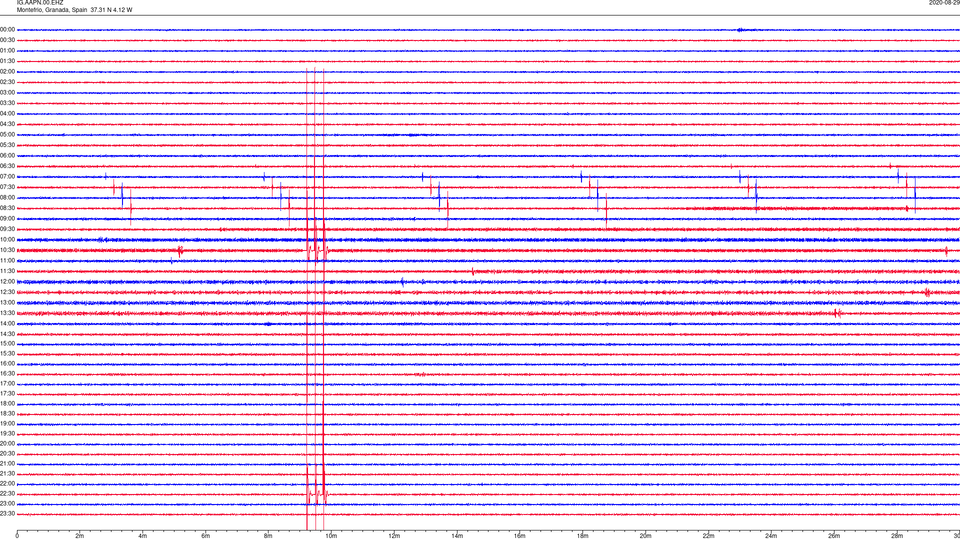Select the 04:00 row label

click(x=7, y=113)
